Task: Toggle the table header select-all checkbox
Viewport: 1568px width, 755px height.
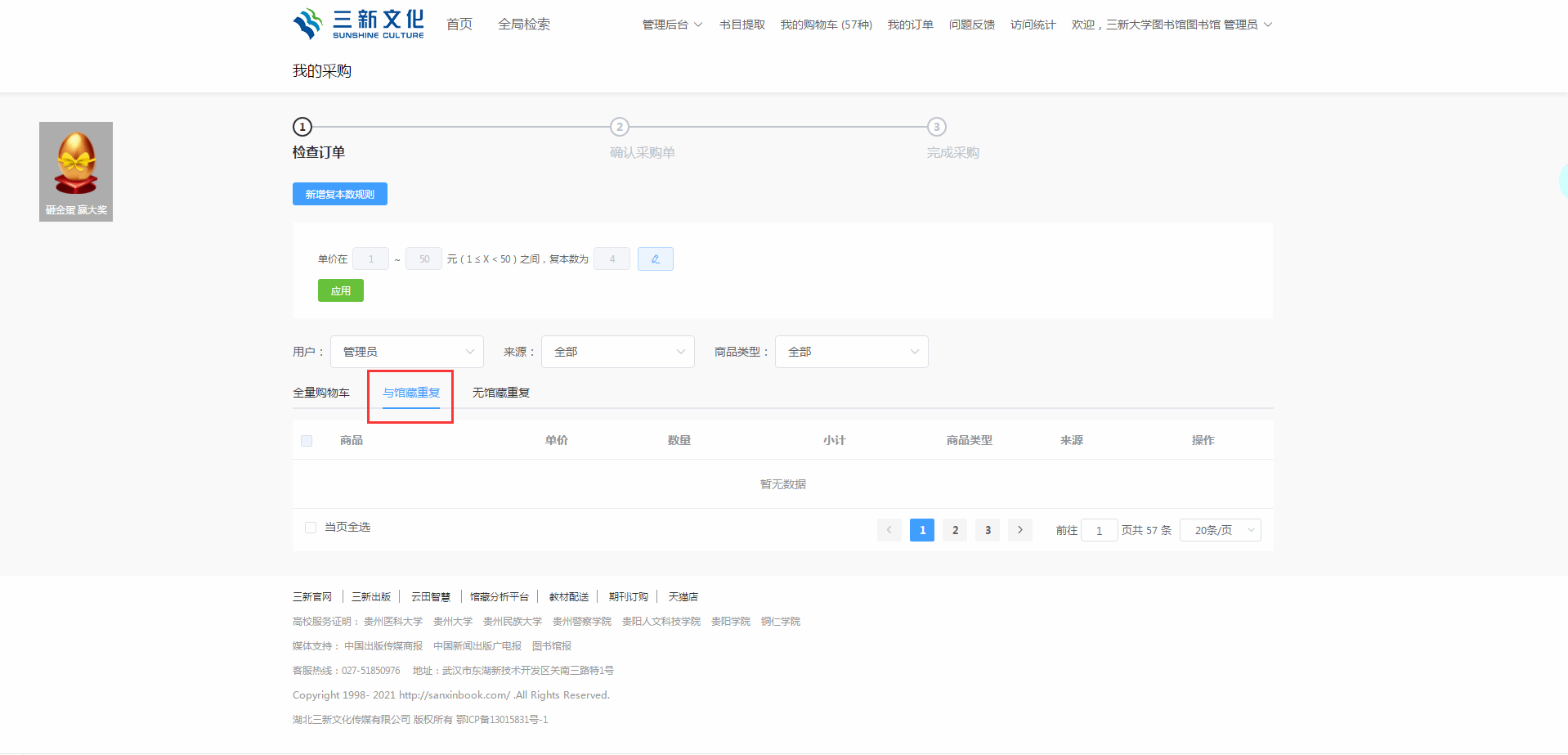Action: pyautogui.click(x=307, y=441)
